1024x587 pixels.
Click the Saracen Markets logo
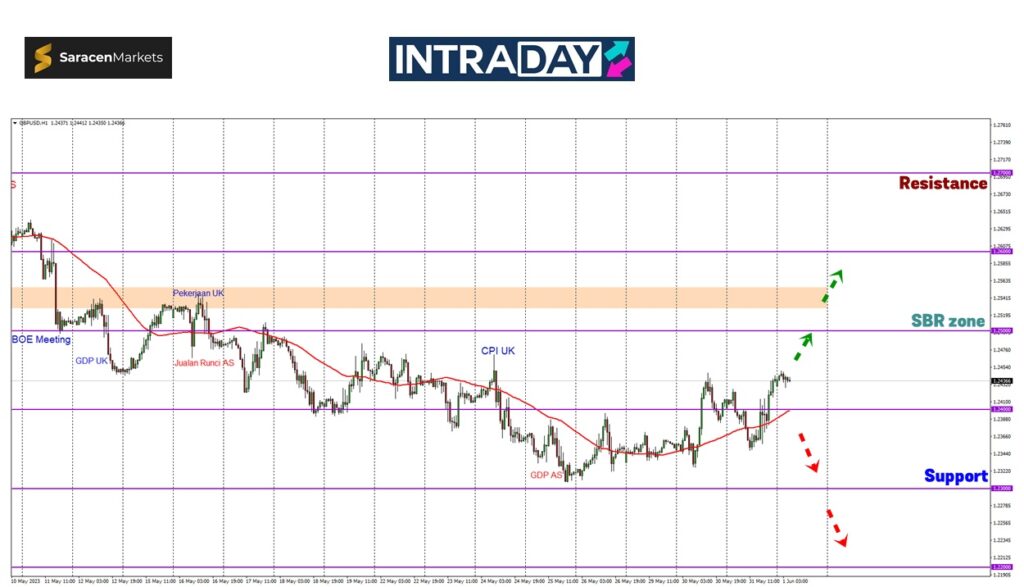98,58
